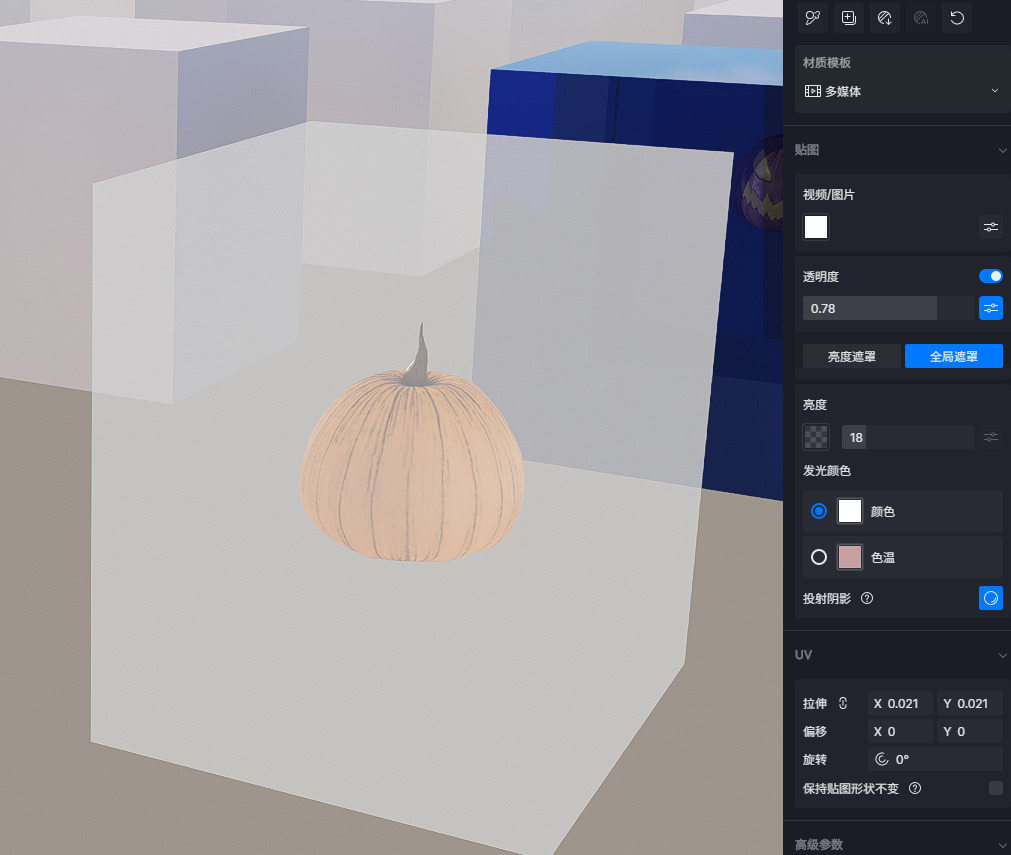Image resolution: width=1011 pixels, height=855 pixels.
Task: Collapse the 贴图 section
Action: [1002, 150]
